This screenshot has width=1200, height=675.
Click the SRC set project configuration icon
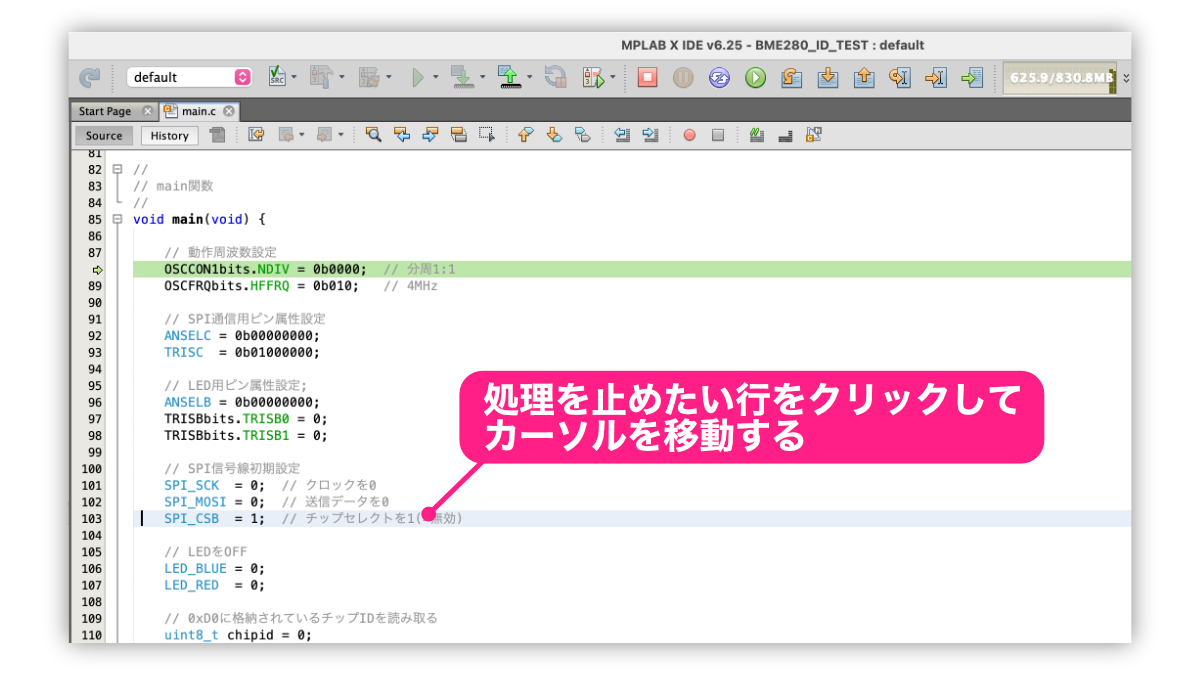277,77
